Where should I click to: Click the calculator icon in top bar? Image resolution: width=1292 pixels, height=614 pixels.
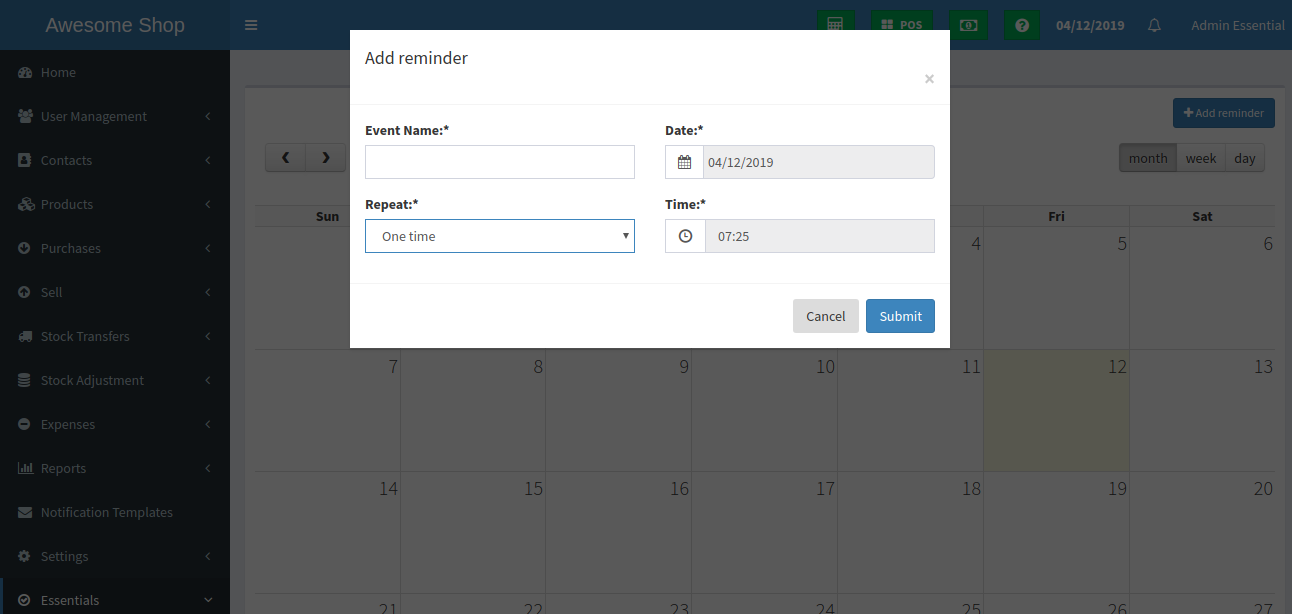pyautogui.click(x=835, y=25)
